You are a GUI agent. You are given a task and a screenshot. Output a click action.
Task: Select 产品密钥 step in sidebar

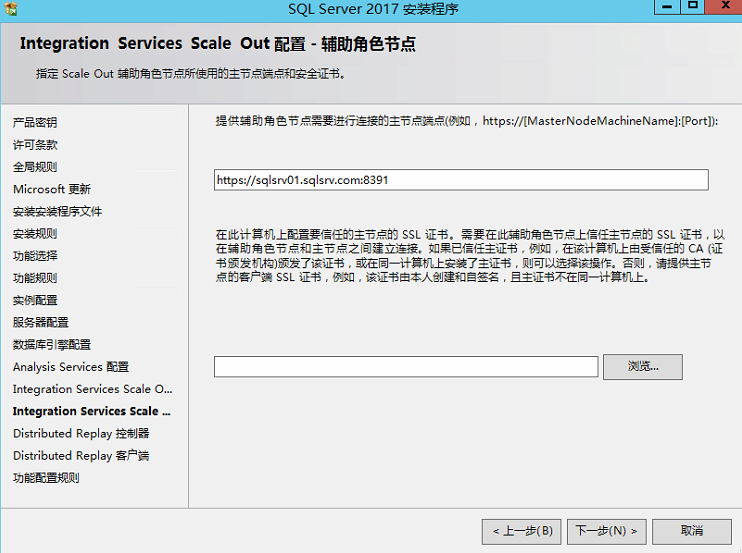coord(35,123)
